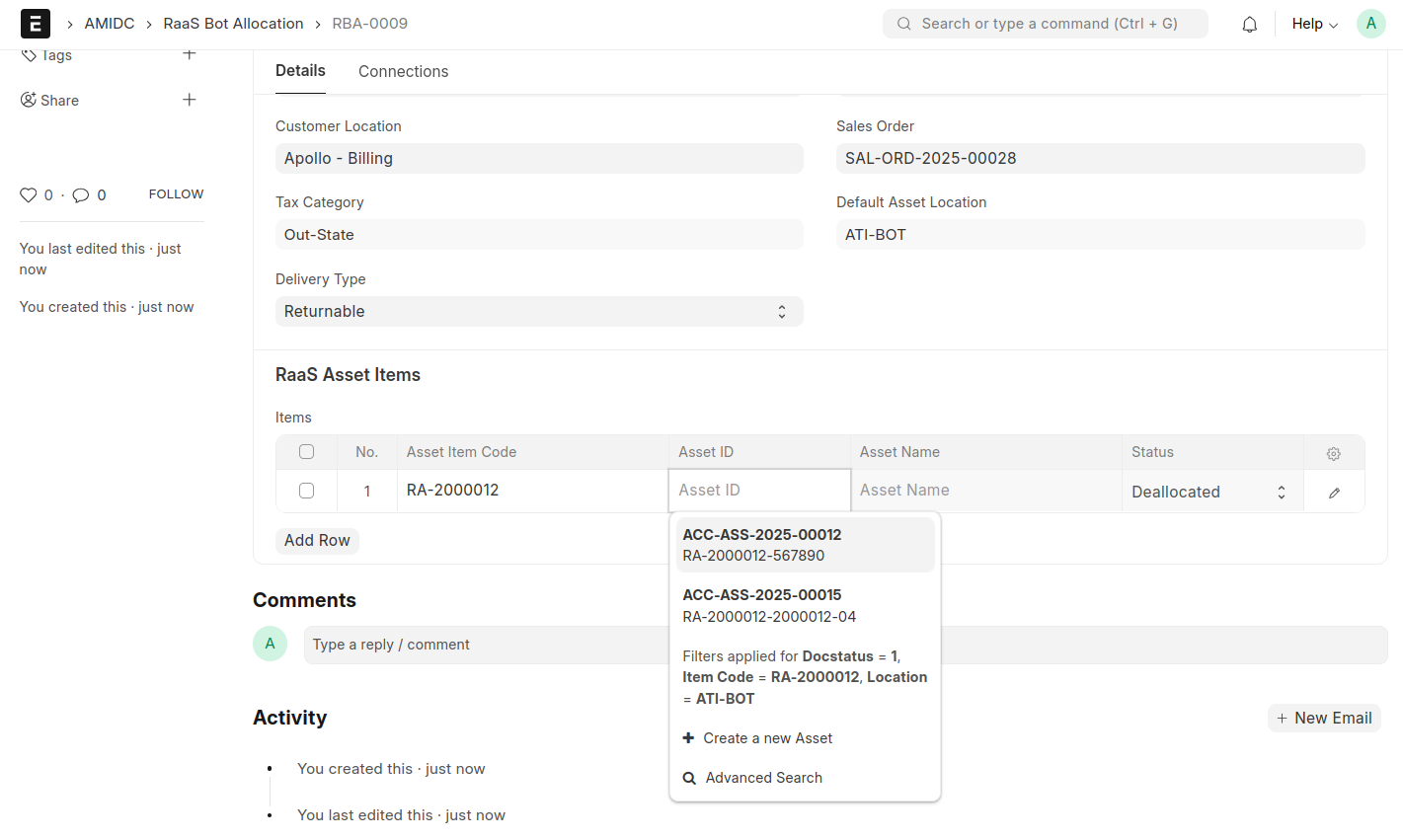The height and width of the screenshot is (840, 1403).
Task: Click the comment bubble count icon
Action: [81, 195]
